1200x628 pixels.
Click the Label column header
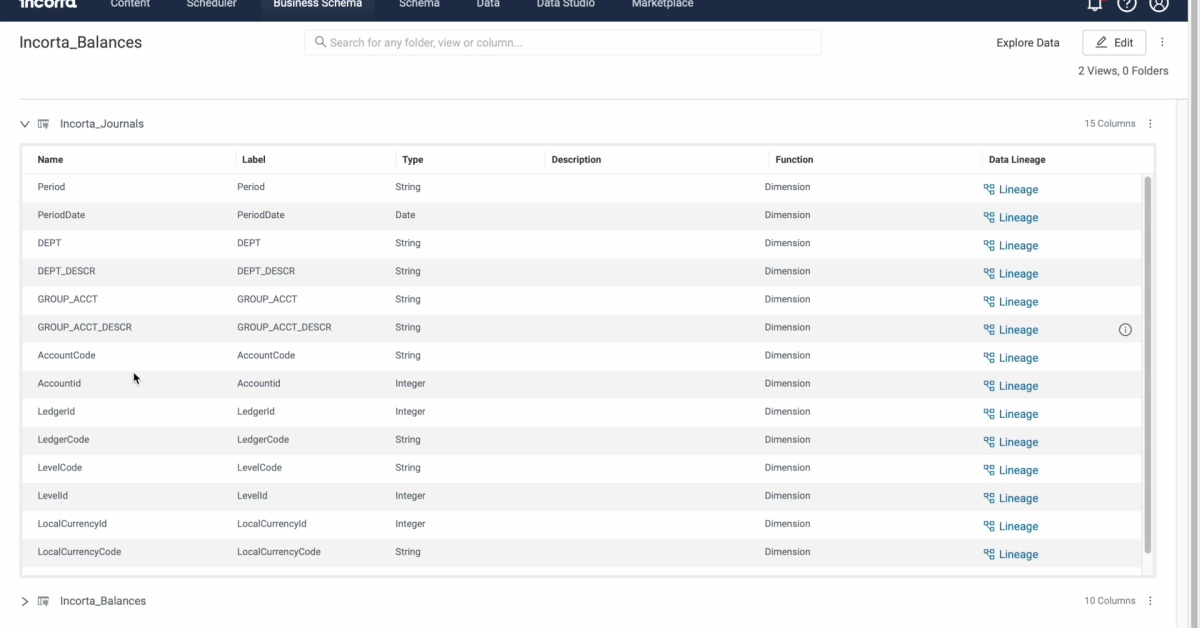click(x=254, y=159)
